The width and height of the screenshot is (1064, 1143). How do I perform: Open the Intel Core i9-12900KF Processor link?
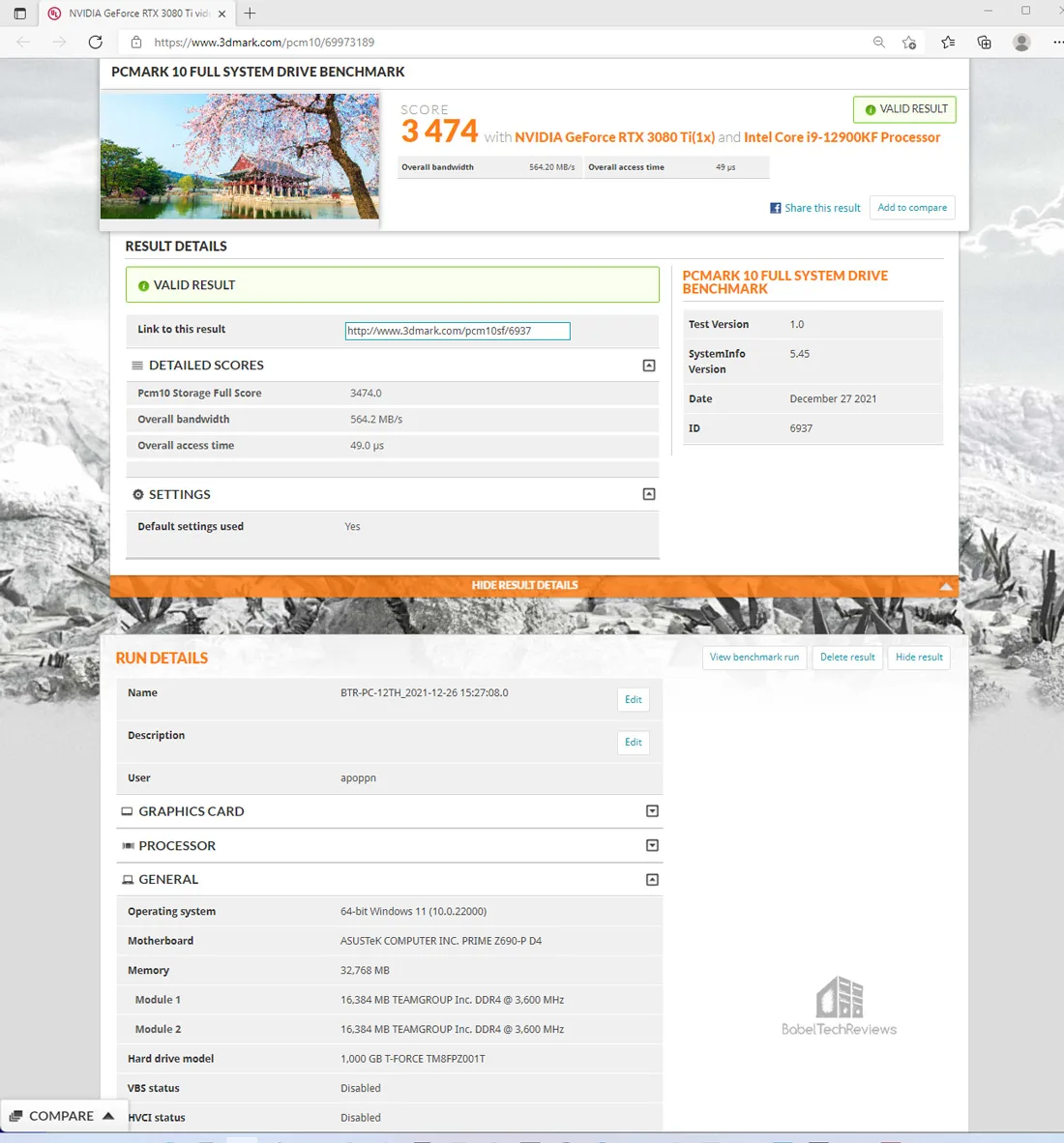point(842,137)
